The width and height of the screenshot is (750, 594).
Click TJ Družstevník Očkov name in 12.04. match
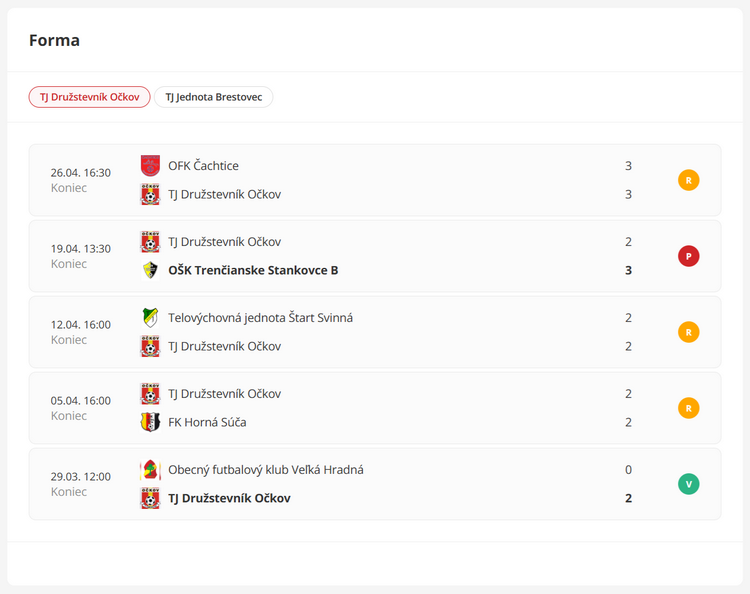coord(224,346)
